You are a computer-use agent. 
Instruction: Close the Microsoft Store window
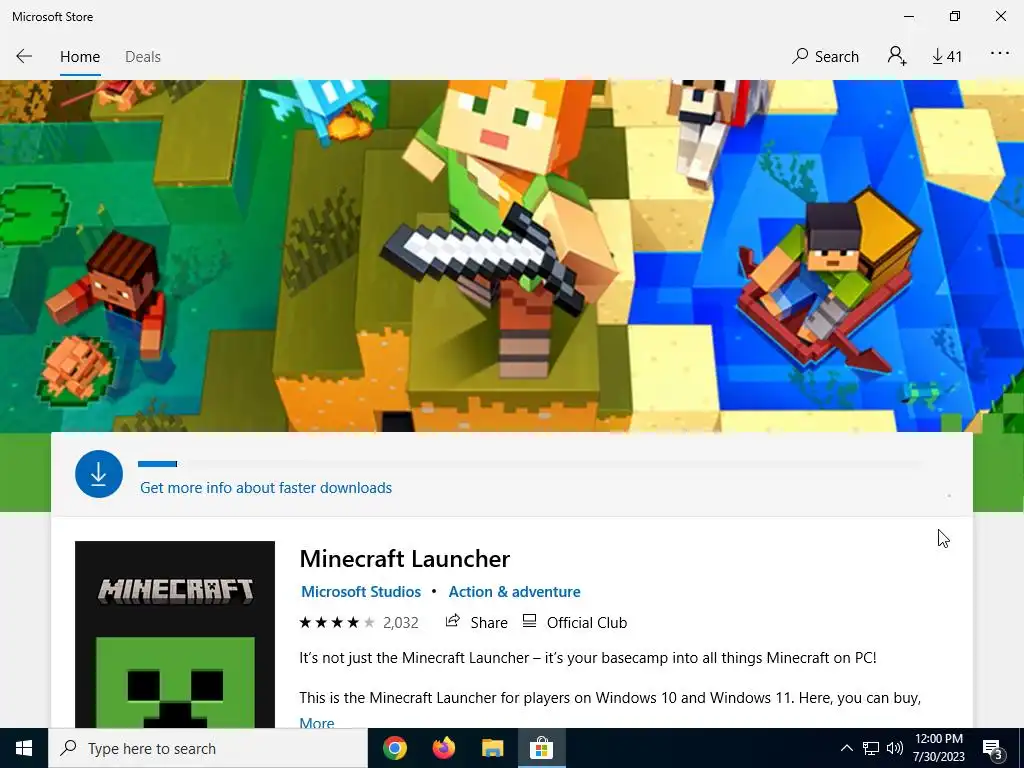(x=1000, y=16)
